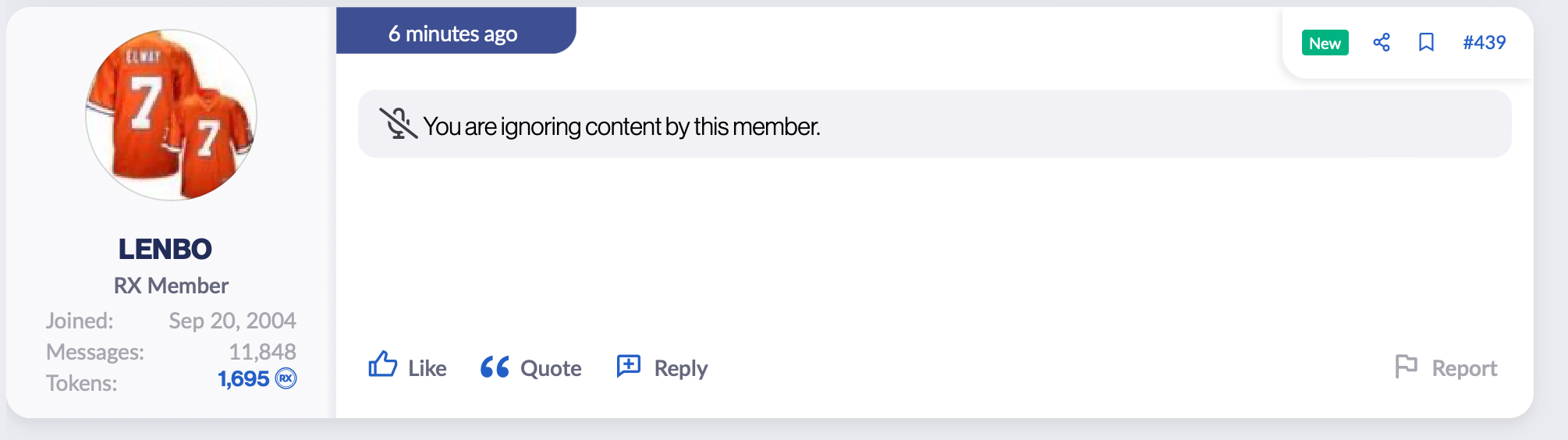Click the share post icon
Viewport: 1568px width, 440px height.
1382,42
